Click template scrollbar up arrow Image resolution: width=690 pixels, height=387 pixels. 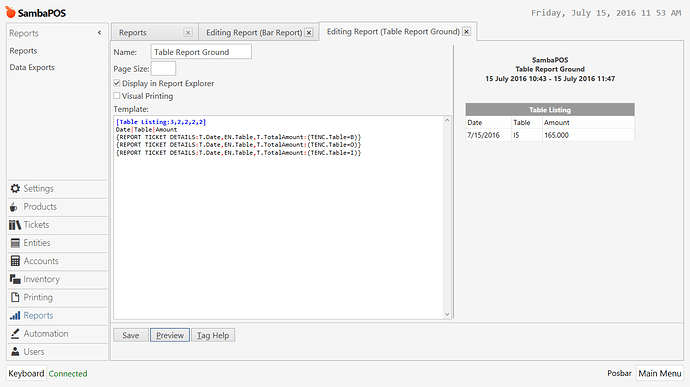[447, 120]
